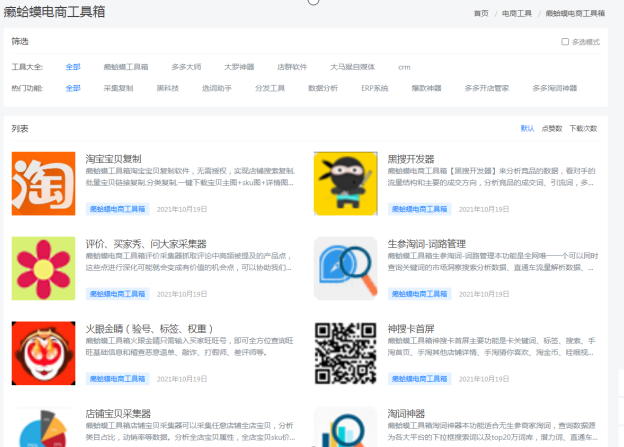Filter functions by 爆款神器
The height and width of the screenshot is (447, 624).
click(x=426, y=88)
